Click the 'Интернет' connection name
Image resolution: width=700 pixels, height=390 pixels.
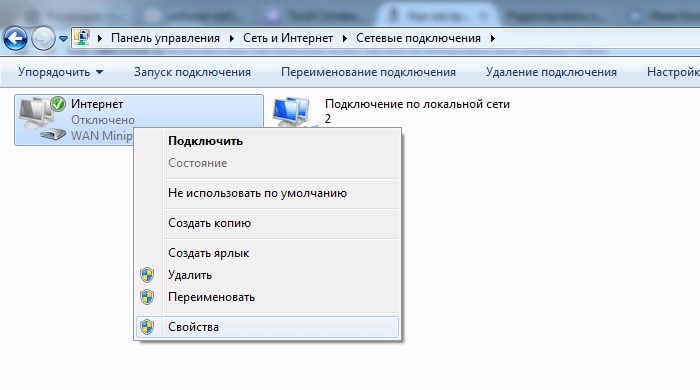(97, 104)
